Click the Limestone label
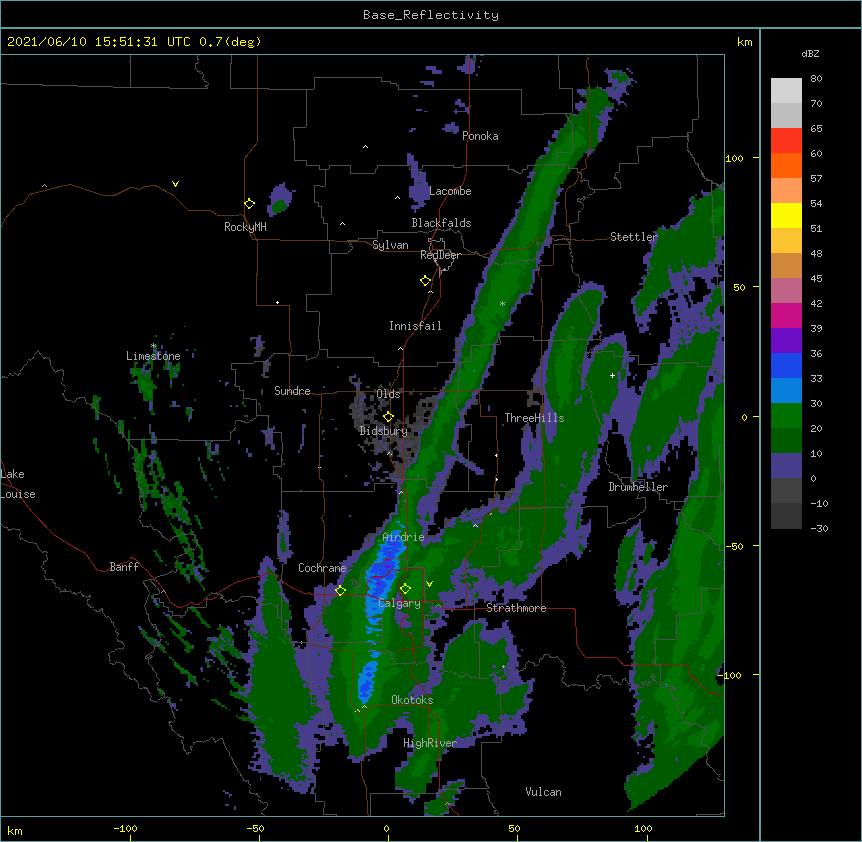 [x=153, y=356]
